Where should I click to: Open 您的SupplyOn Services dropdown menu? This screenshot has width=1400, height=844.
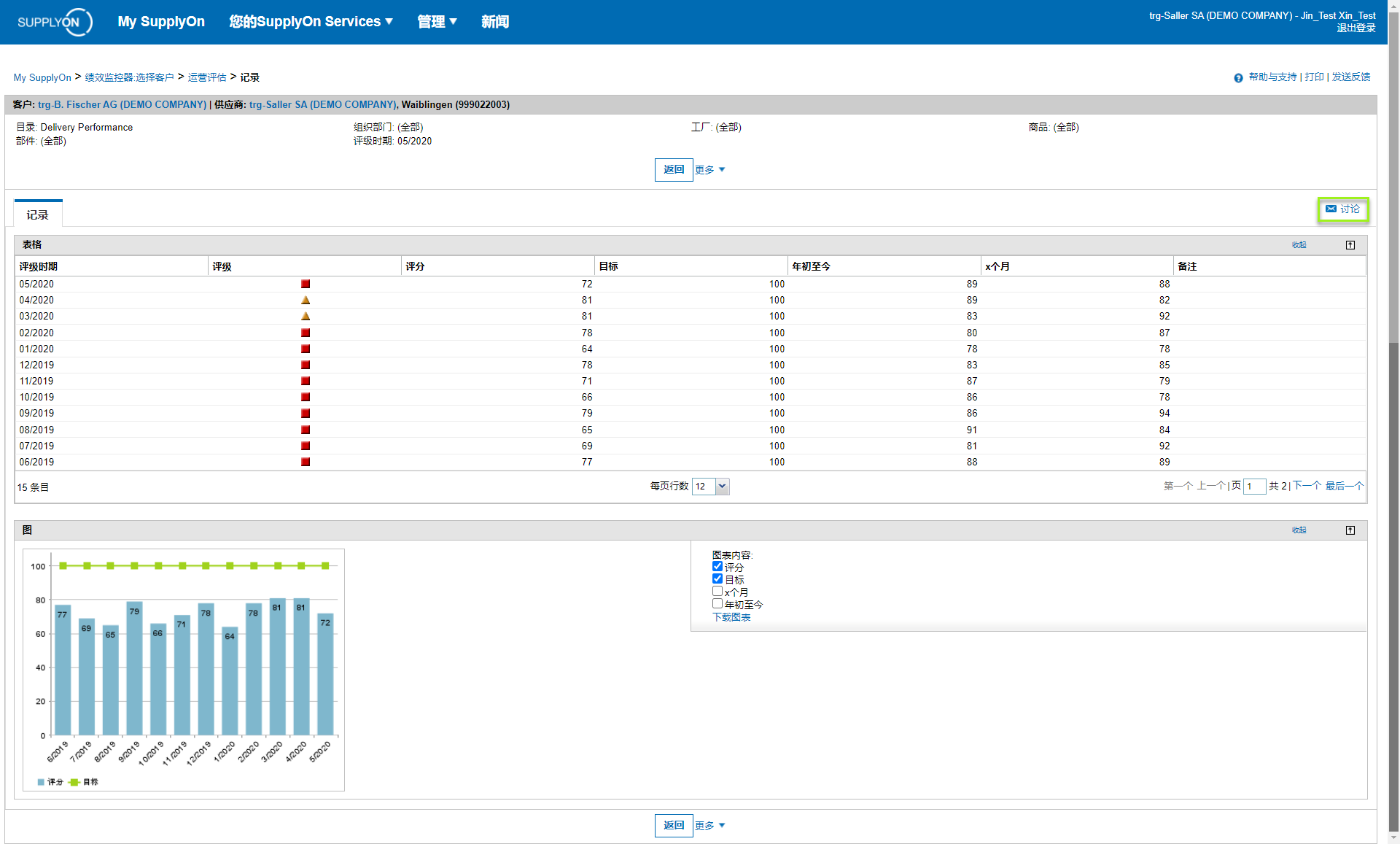311,22
